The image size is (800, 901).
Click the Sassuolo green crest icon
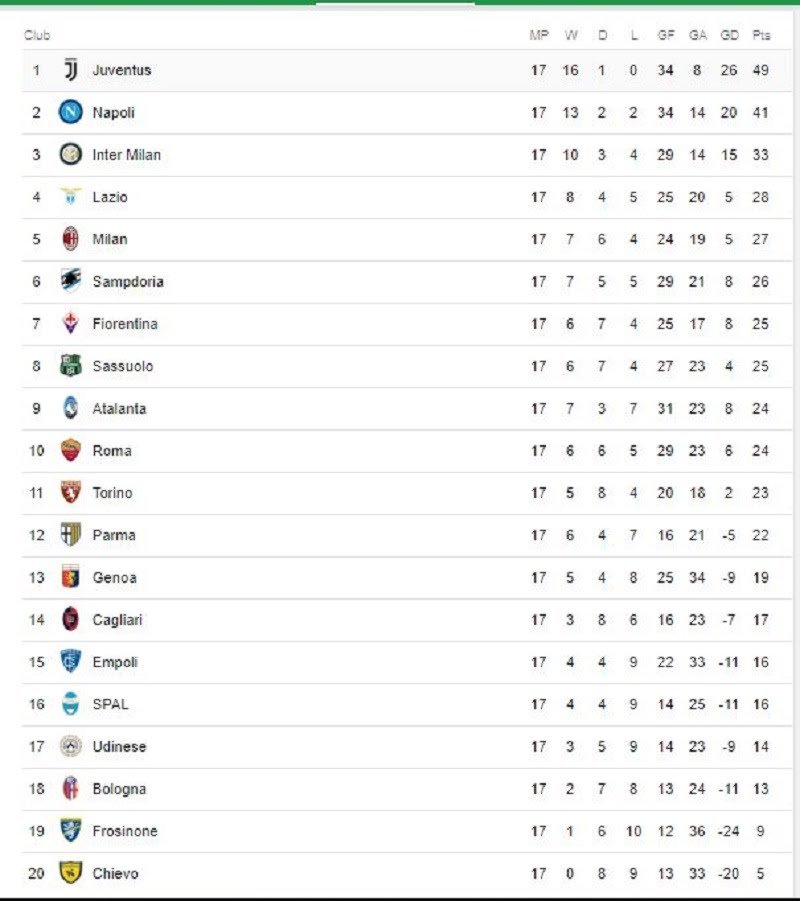[x=71, y=365]
